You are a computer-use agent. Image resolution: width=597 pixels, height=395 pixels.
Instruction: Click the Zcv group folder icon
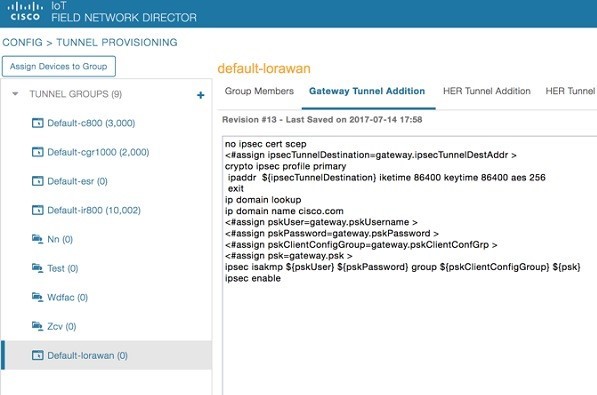[x=37, y=326]
